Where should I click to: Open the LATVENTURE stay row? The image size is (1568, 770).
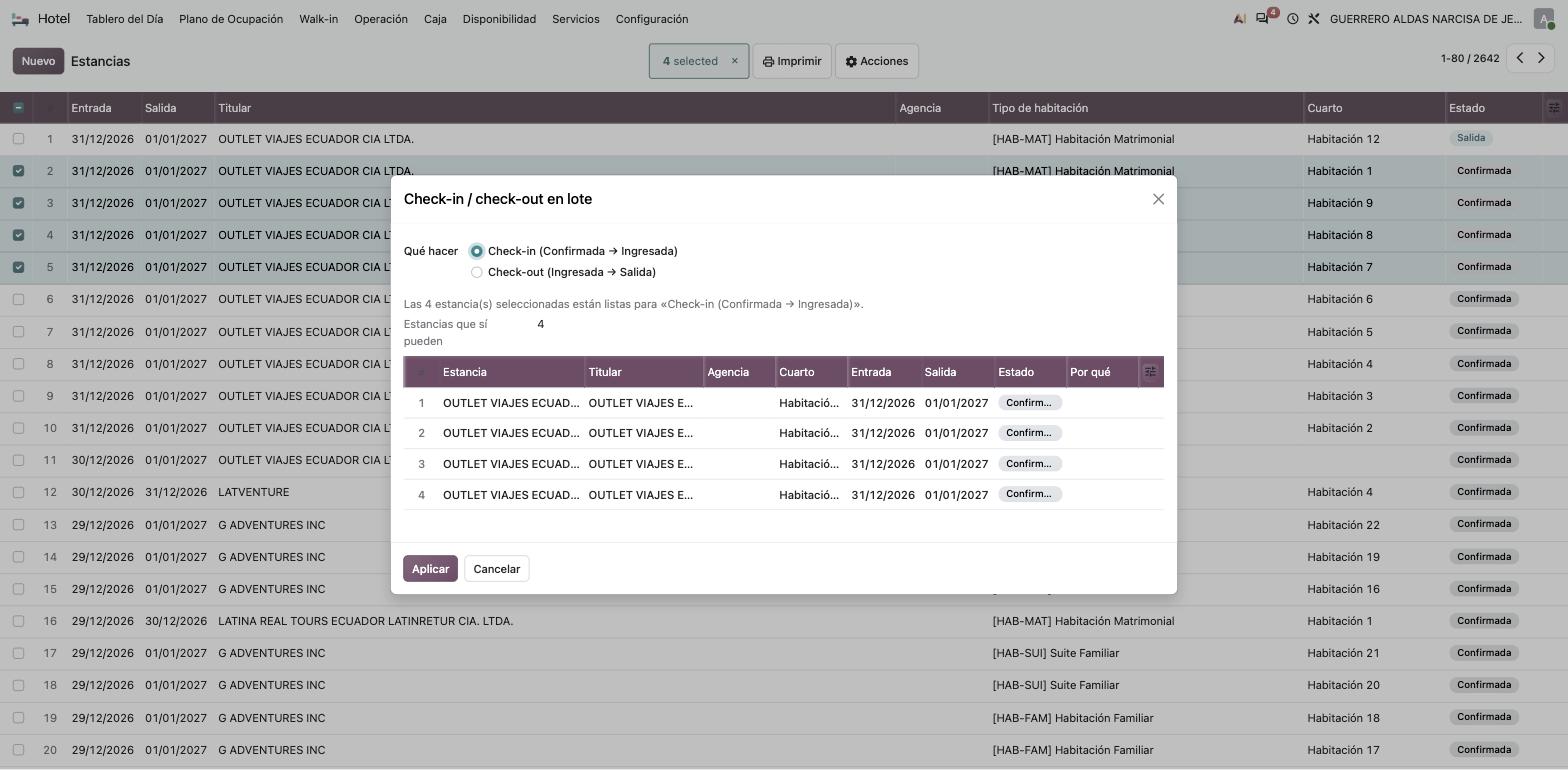[784, 492]
